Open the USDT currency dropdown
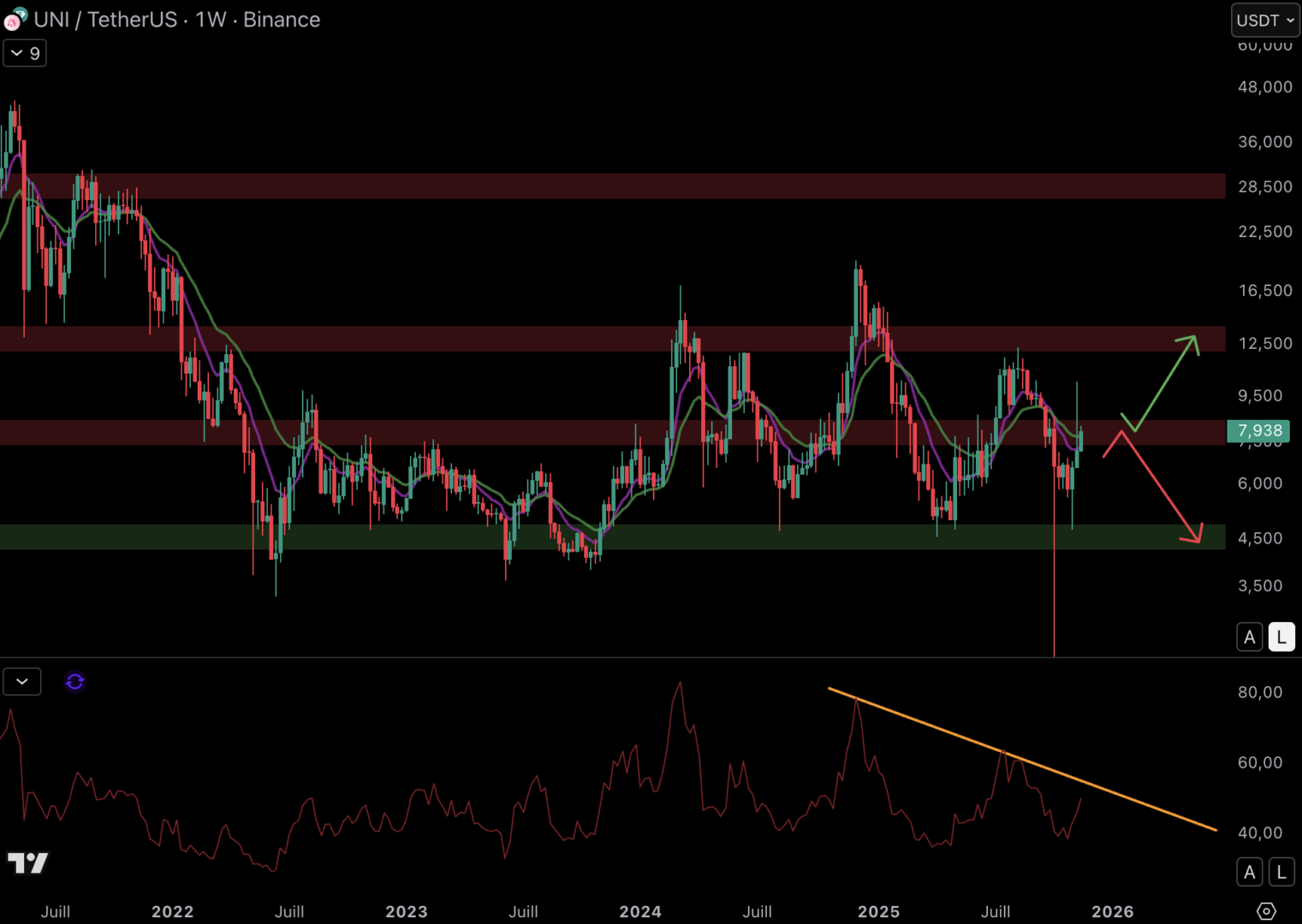The height and width of the screenshot is (924, 1302). pyautogui.click(x=1265, y=20)
